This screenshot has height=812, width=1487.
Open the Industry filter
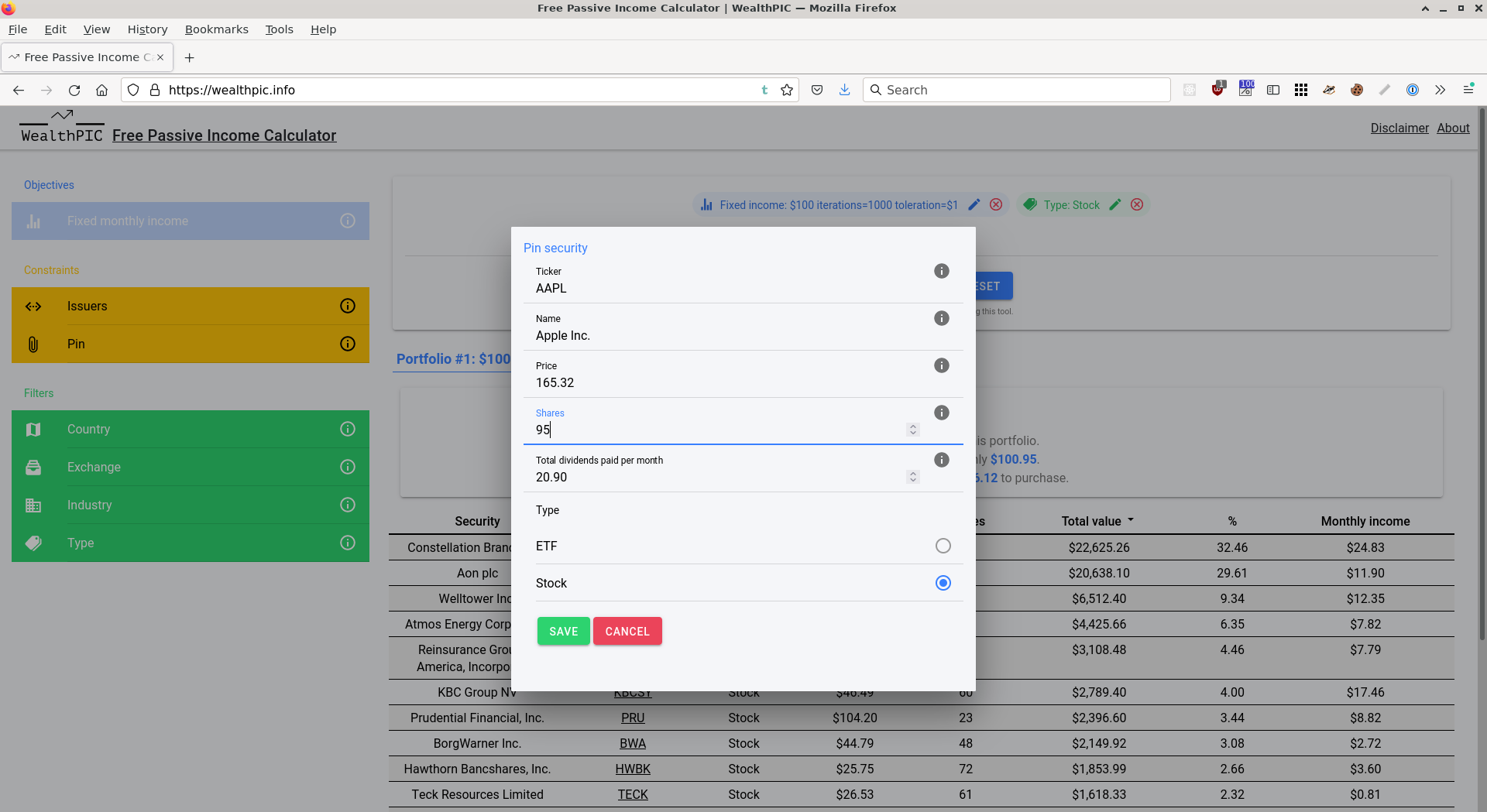click(x=191, y=505)
